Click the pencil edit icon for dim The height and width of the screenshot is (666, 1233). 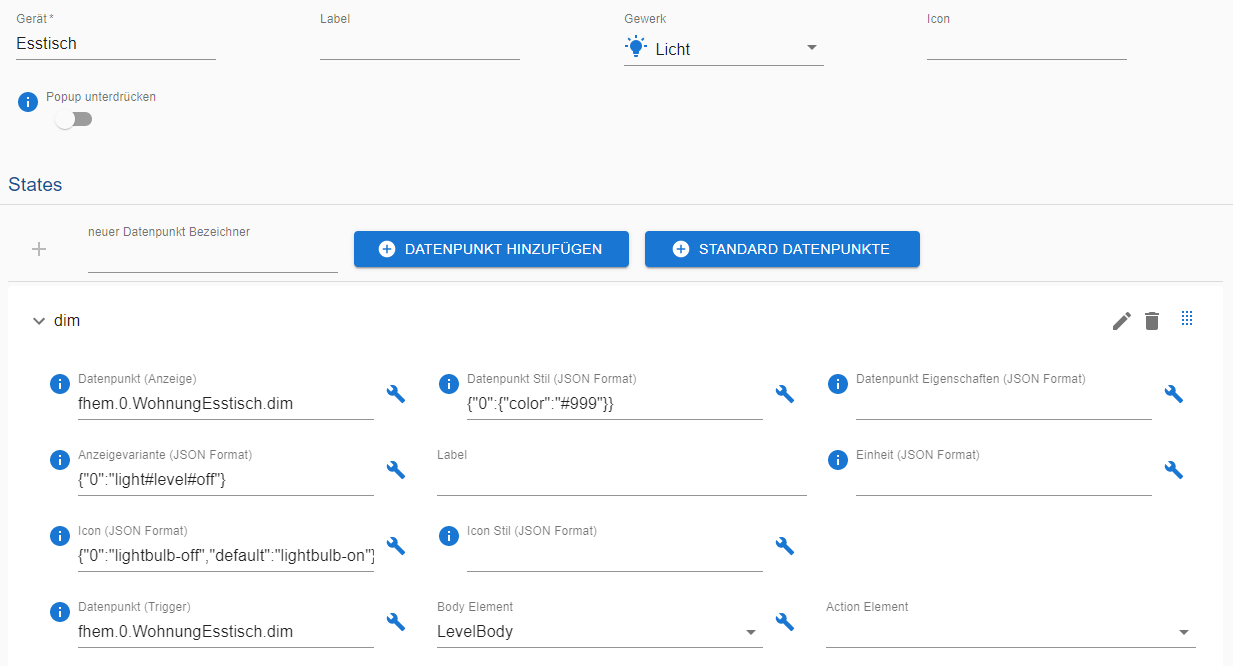coord(1122,321)
